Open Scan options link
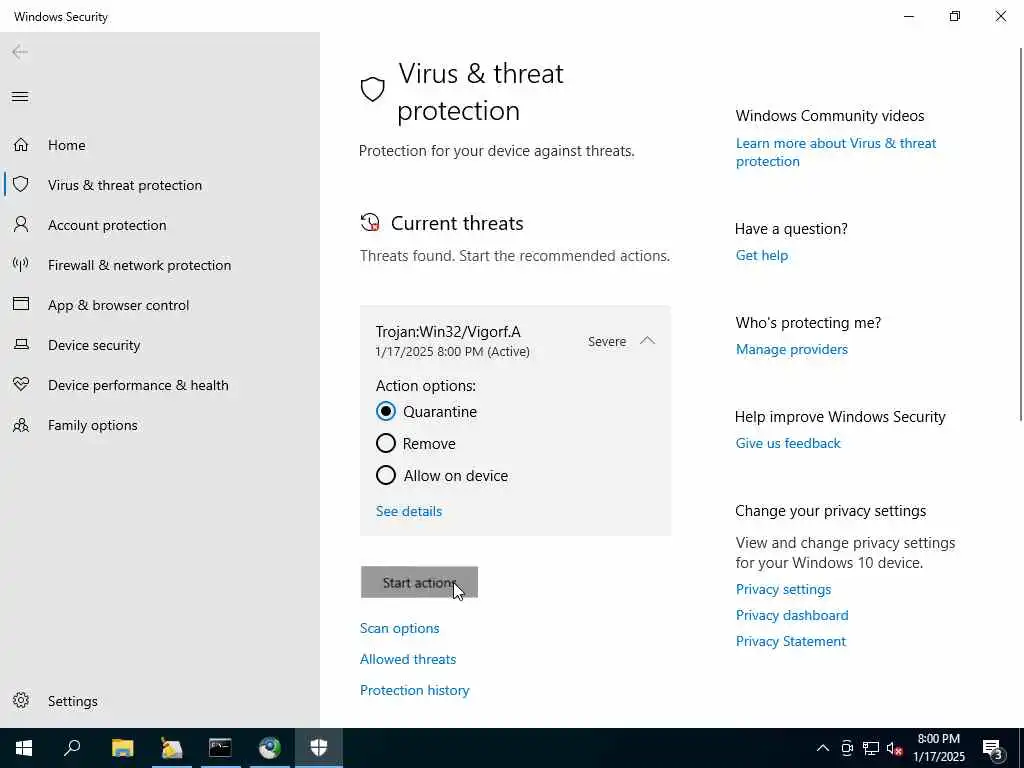1024x768 pixels. point(400,628)
